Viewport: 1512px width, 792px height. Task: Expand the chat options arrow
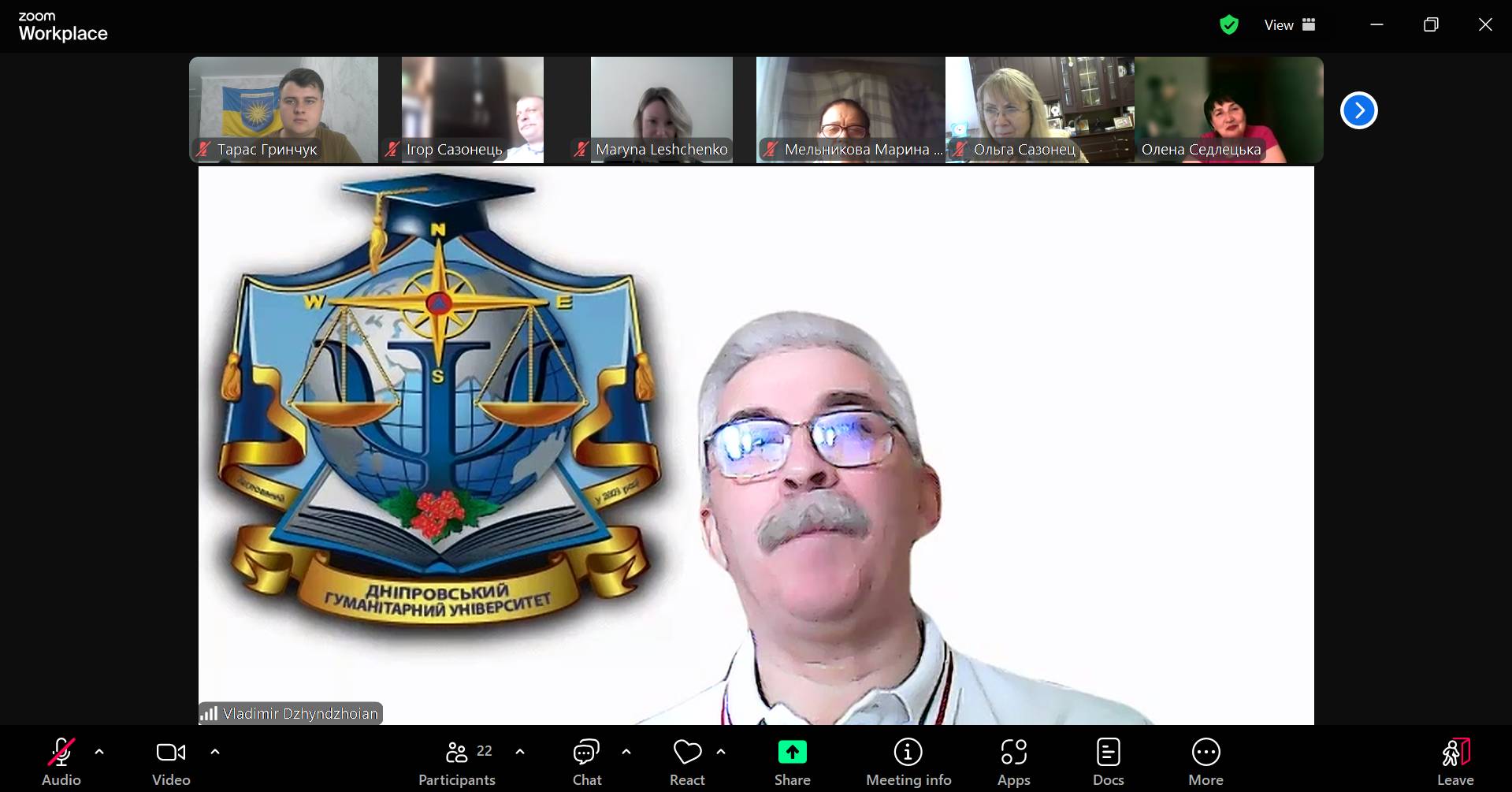click(626, 752)
